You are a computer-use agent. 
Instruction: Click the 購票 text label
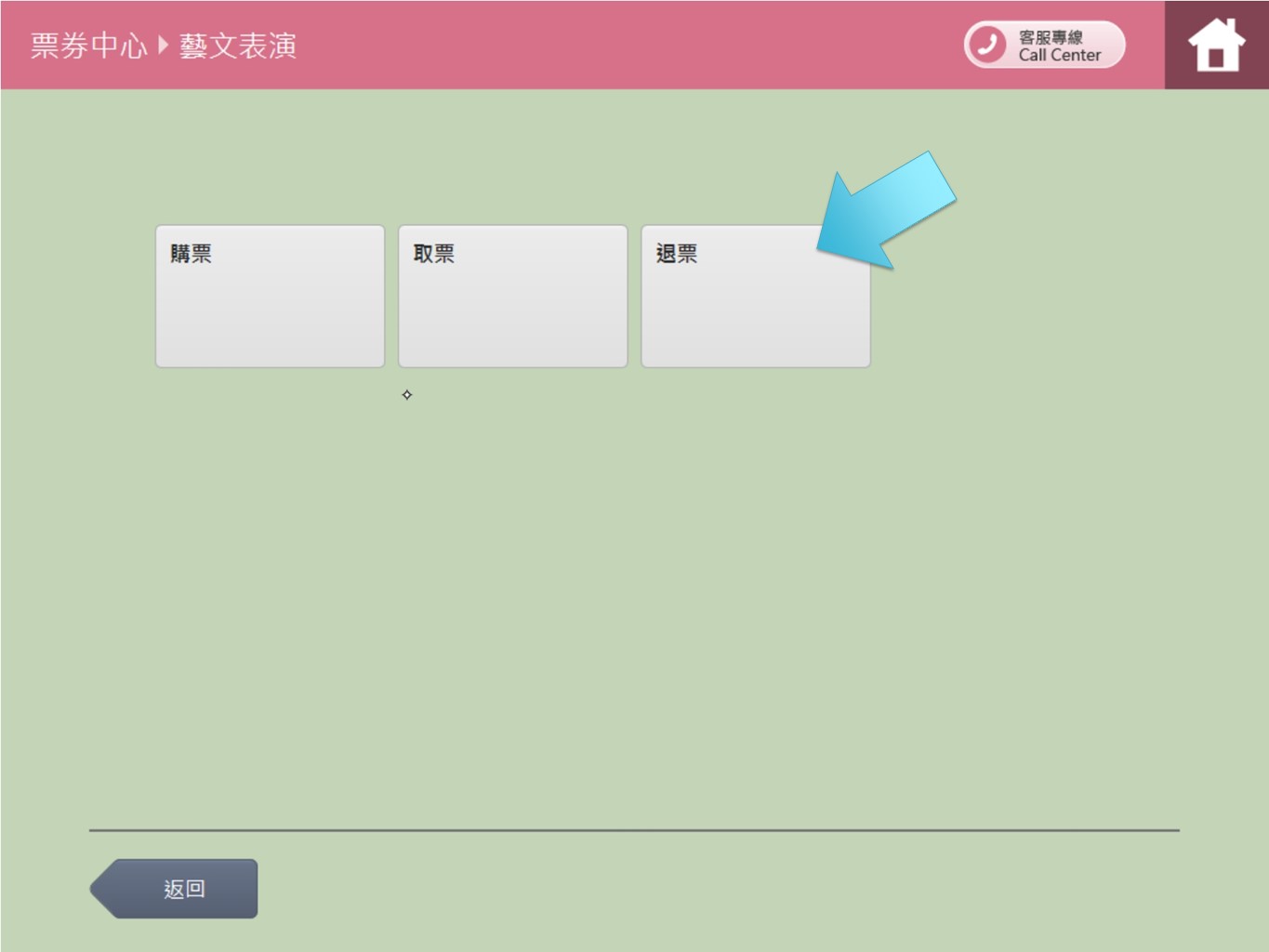coord(191,254)
